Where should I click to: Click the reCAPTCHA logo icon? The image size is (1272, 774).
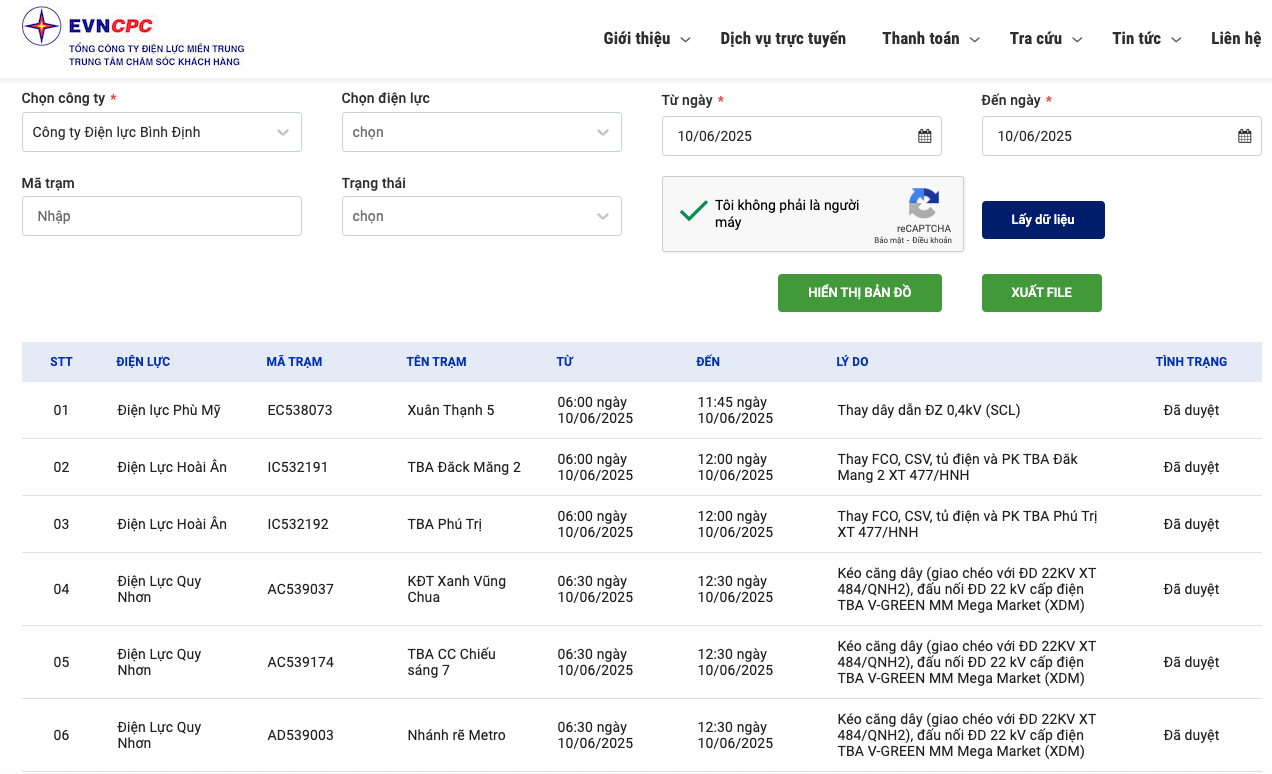tap(923, 204)
